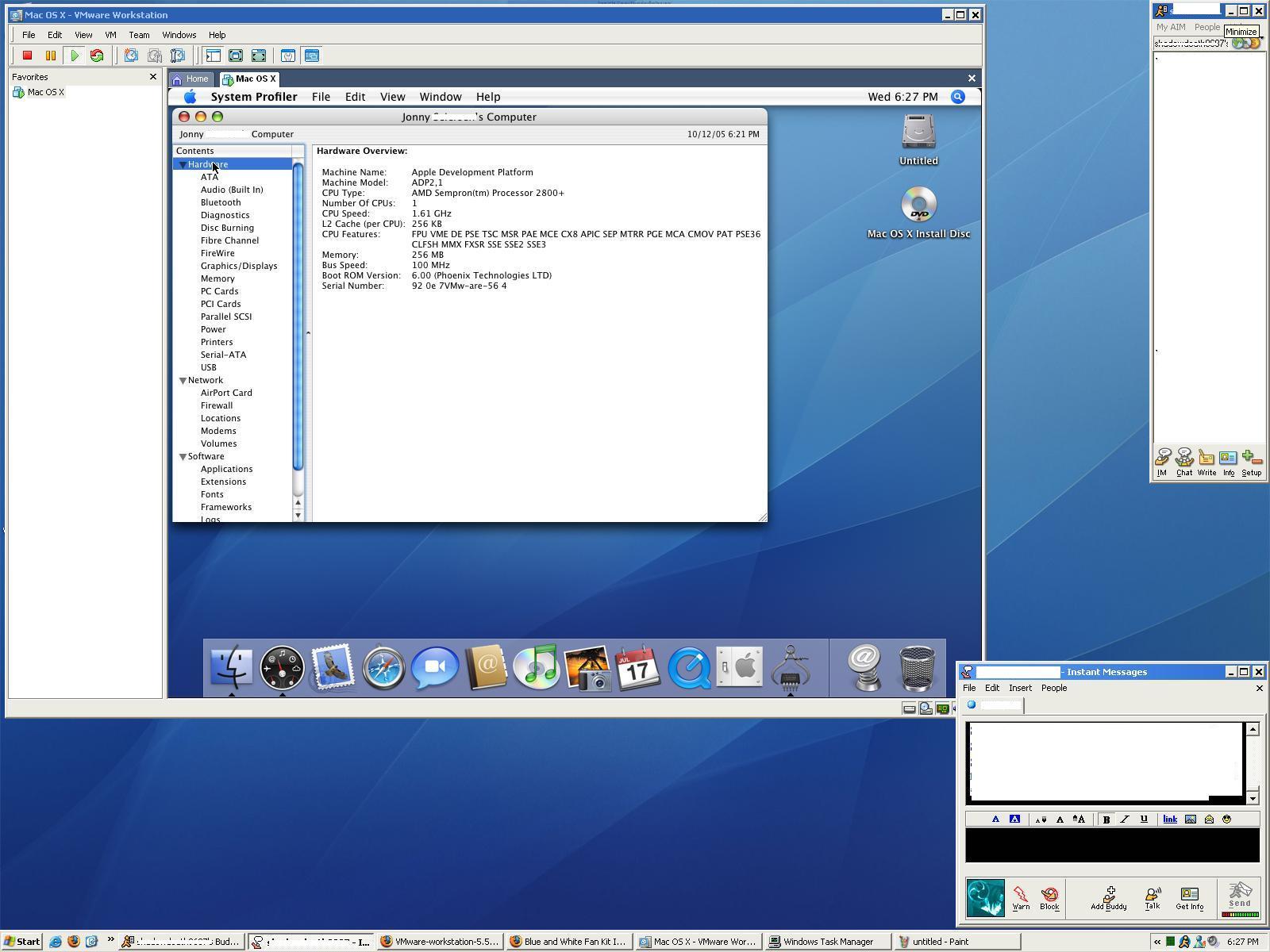1270x952 pixels.
Task: Toggle italic text in the instant message window
Action: click(1125, 820)
